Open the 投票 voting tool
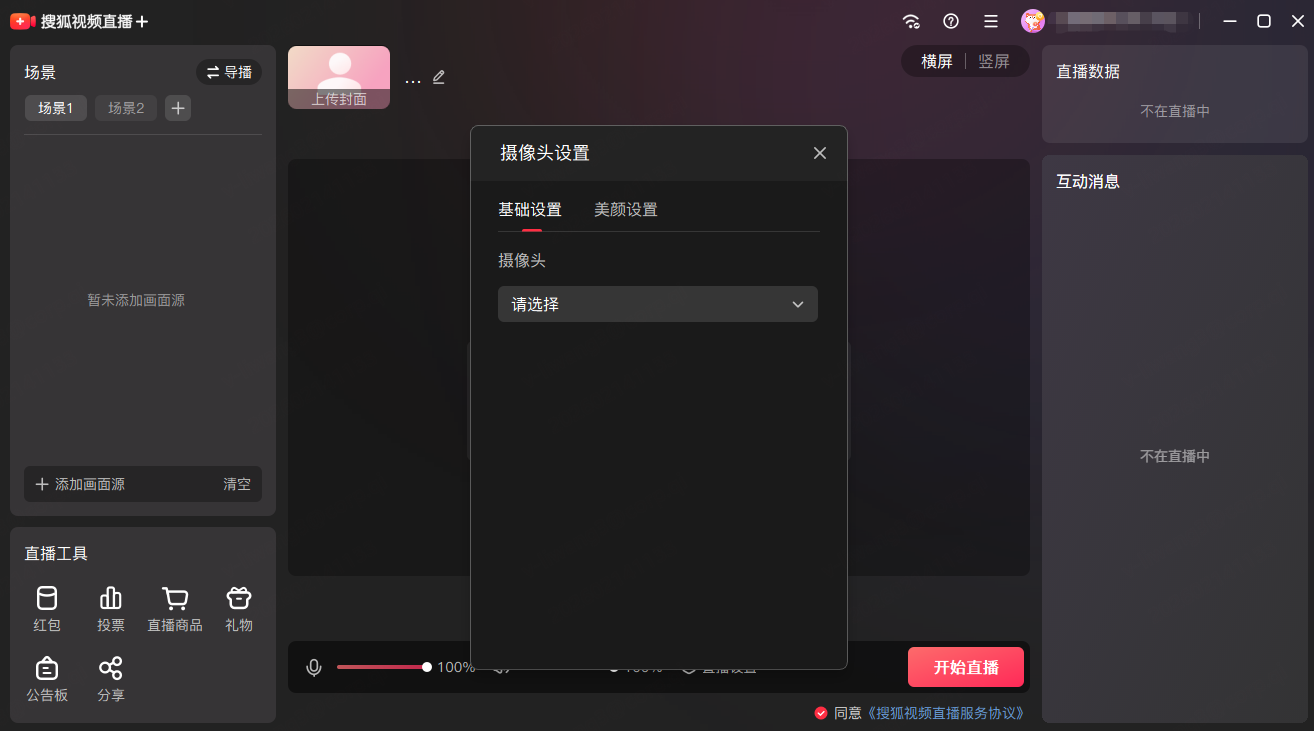The height and width of the screenshot is (731, 1314). (x=111, y=608)
